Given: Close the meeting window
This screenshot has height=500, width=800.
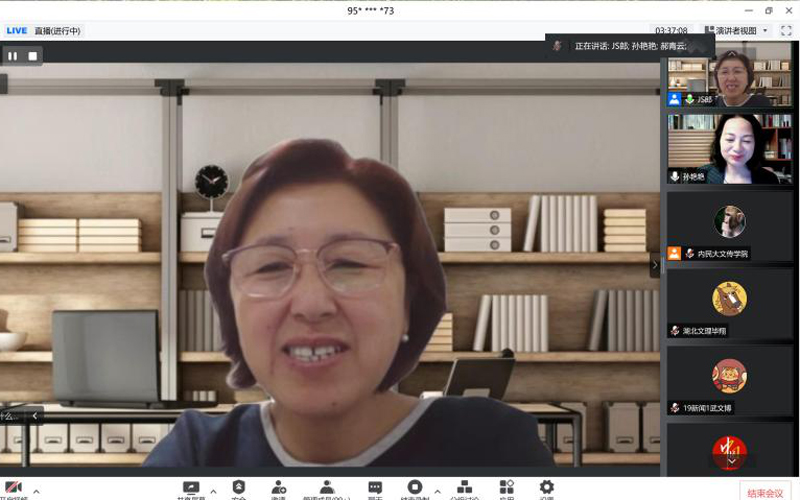Looking at the screenshot, I should pyautogui.click(x=788, y=10).
